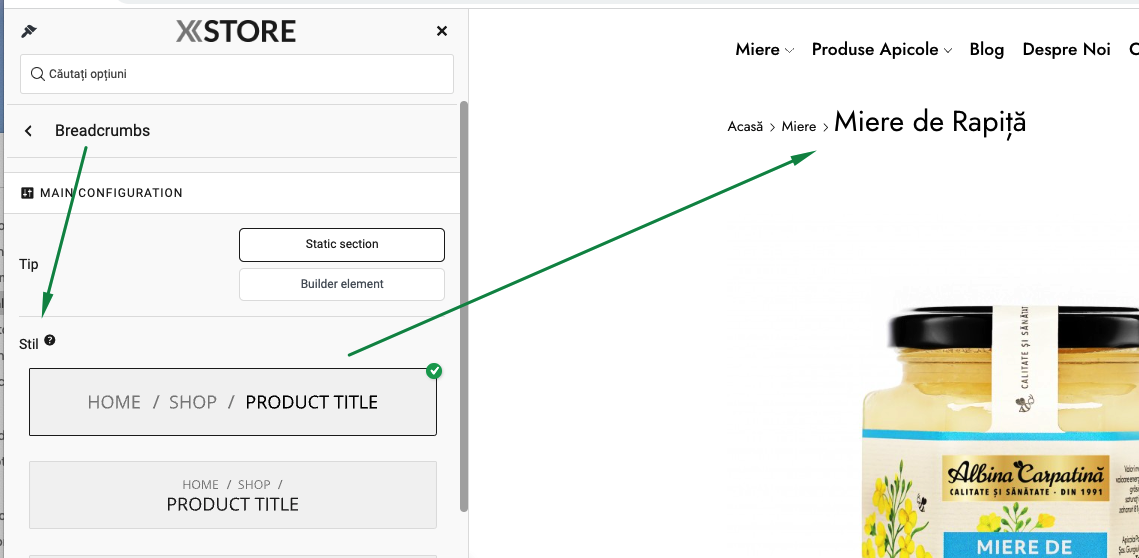Open the Stil help tooltip icon
The width and height of the screenshot is (1139, 558).
pos(49,339)
